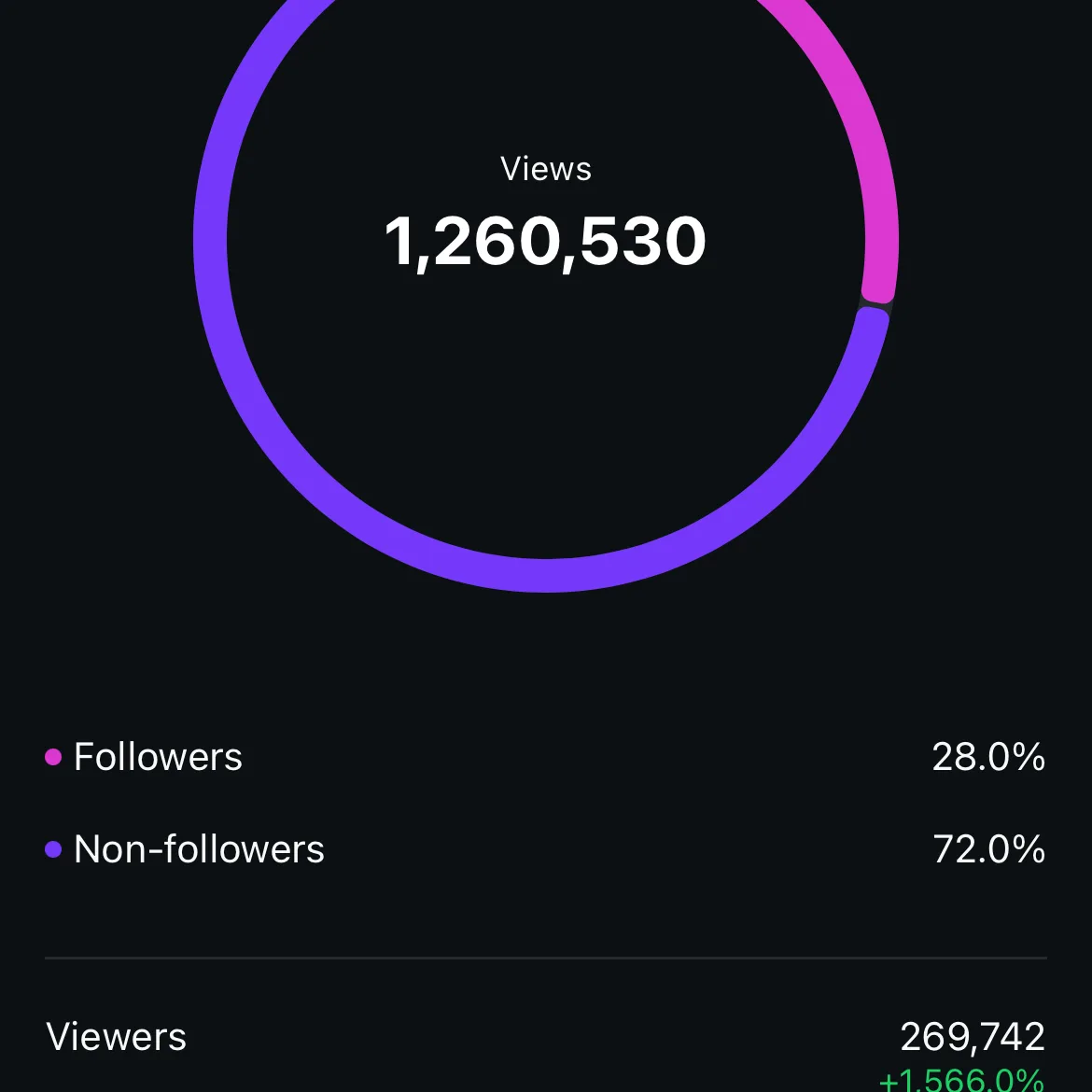The image size is (1092, 1092).
Task: Click the gap between chart arc segments
Action: 876,306
